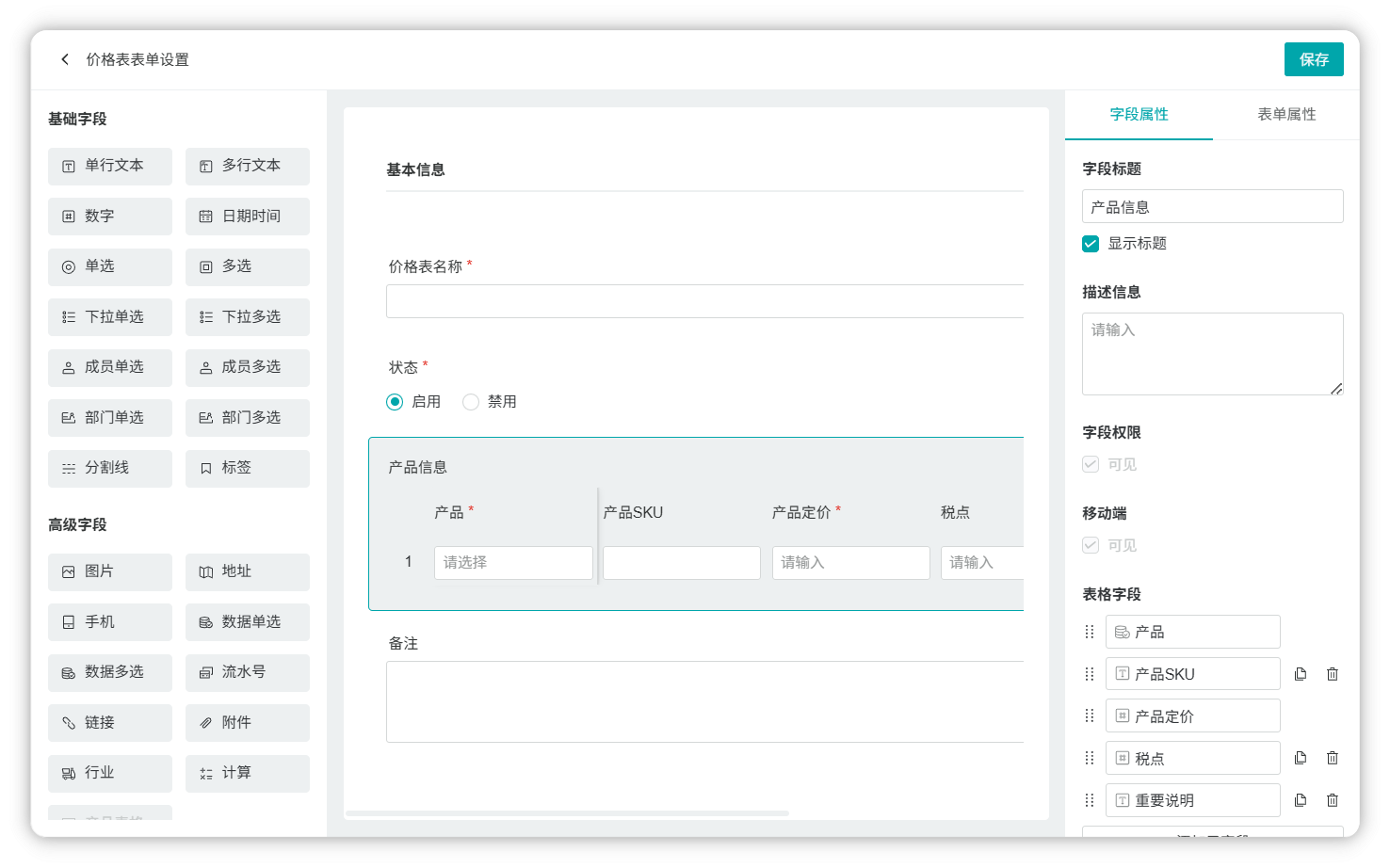Click the 保存 button
The height and width of the screenshot is (868, 1390).
pyautogui.click(x=1314, y=59)
